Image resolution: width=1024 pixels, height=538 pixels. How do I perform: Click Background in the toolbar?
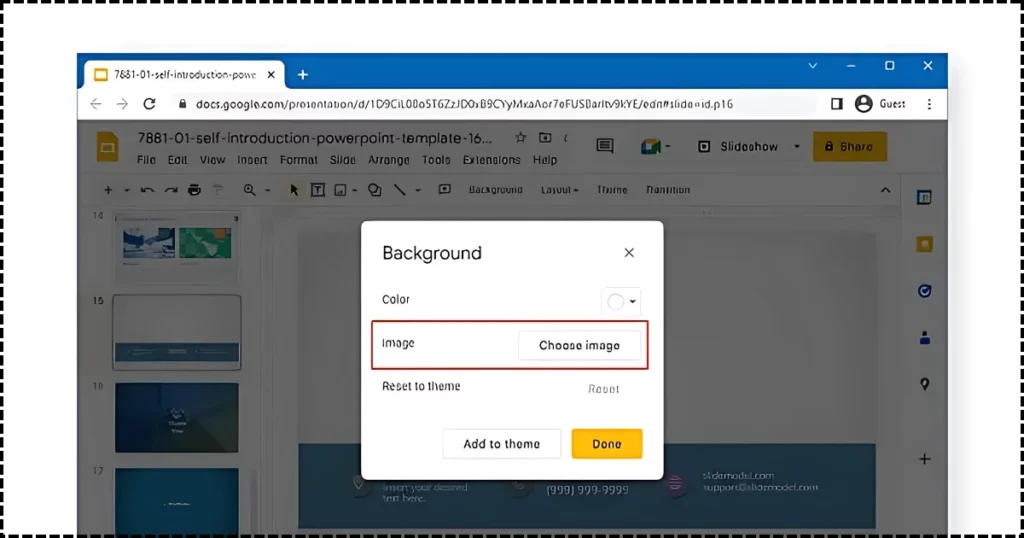(x=496, y=190)
